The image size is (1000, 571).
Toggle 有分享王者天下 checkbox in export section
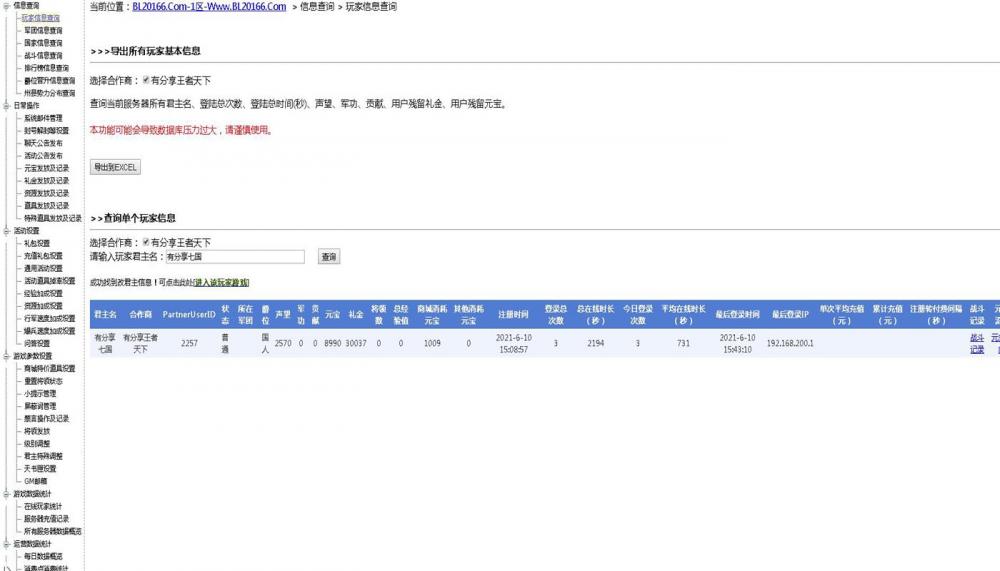click(x=147, y=80)
